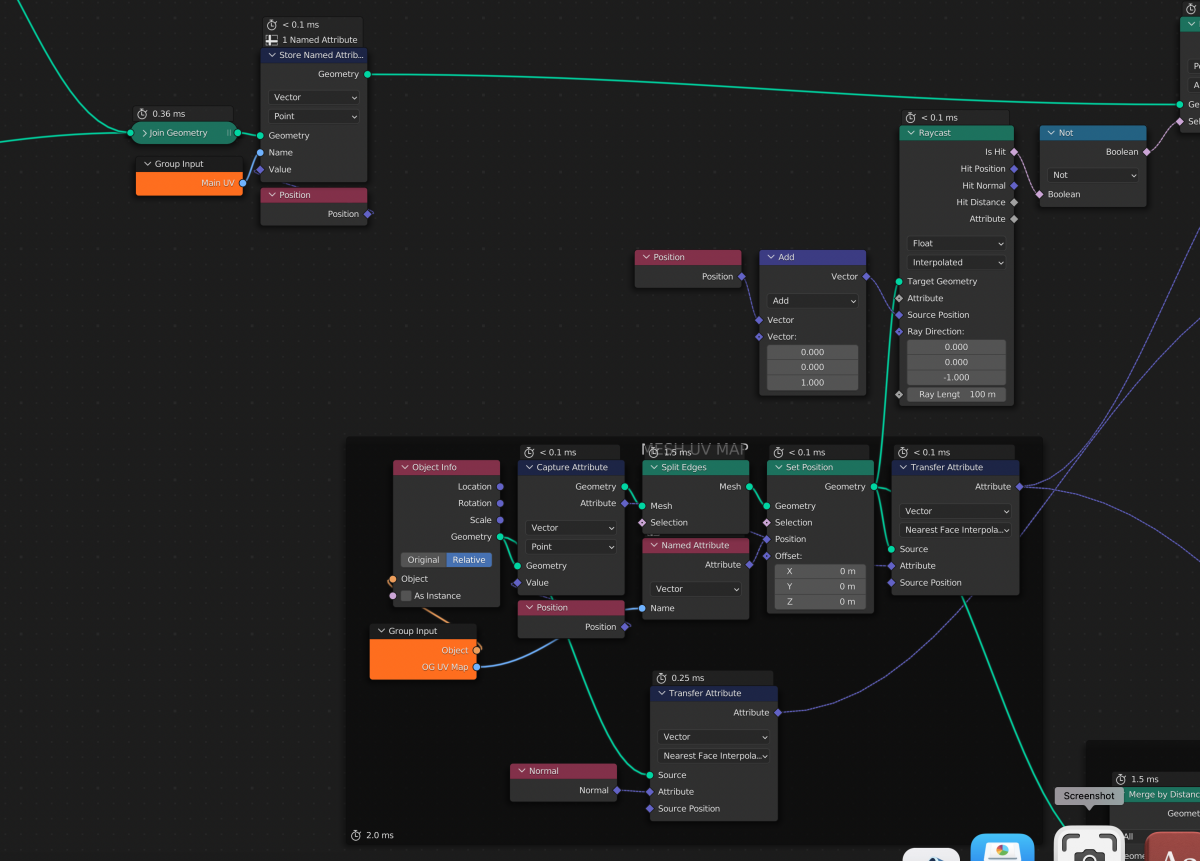
Task: Open Point domain dropdown in Capture Attribute
Action: [x=571, y=547]
